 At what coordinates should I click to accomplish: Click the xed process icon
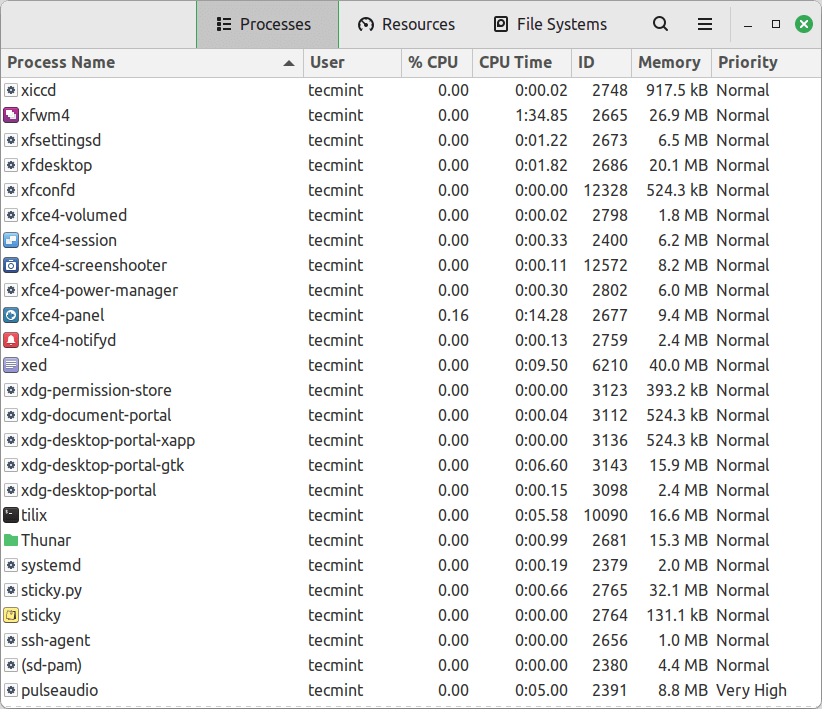(x=11, y=365)
